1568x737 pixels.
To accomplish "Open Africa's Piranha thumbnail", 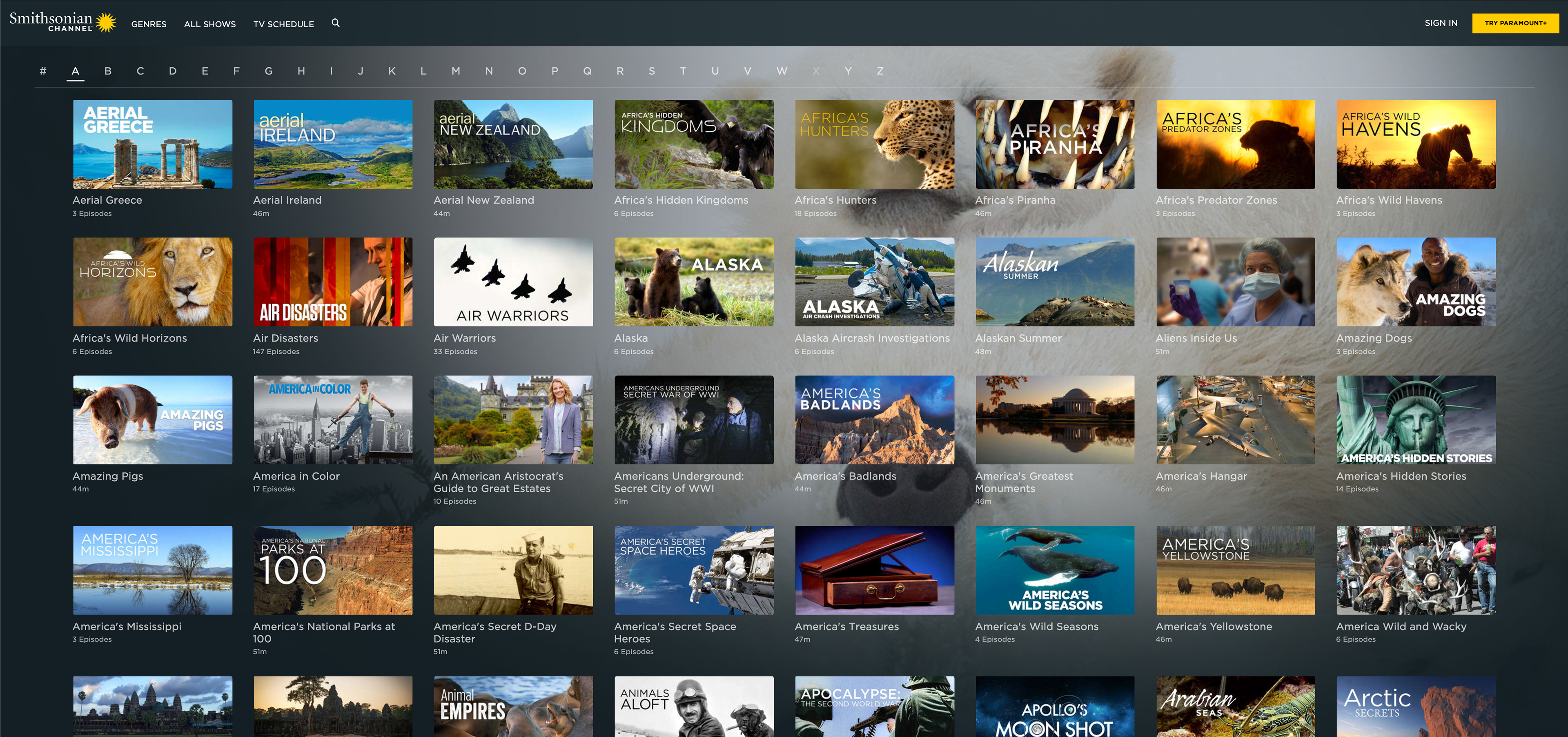I will click(1055, 144).
